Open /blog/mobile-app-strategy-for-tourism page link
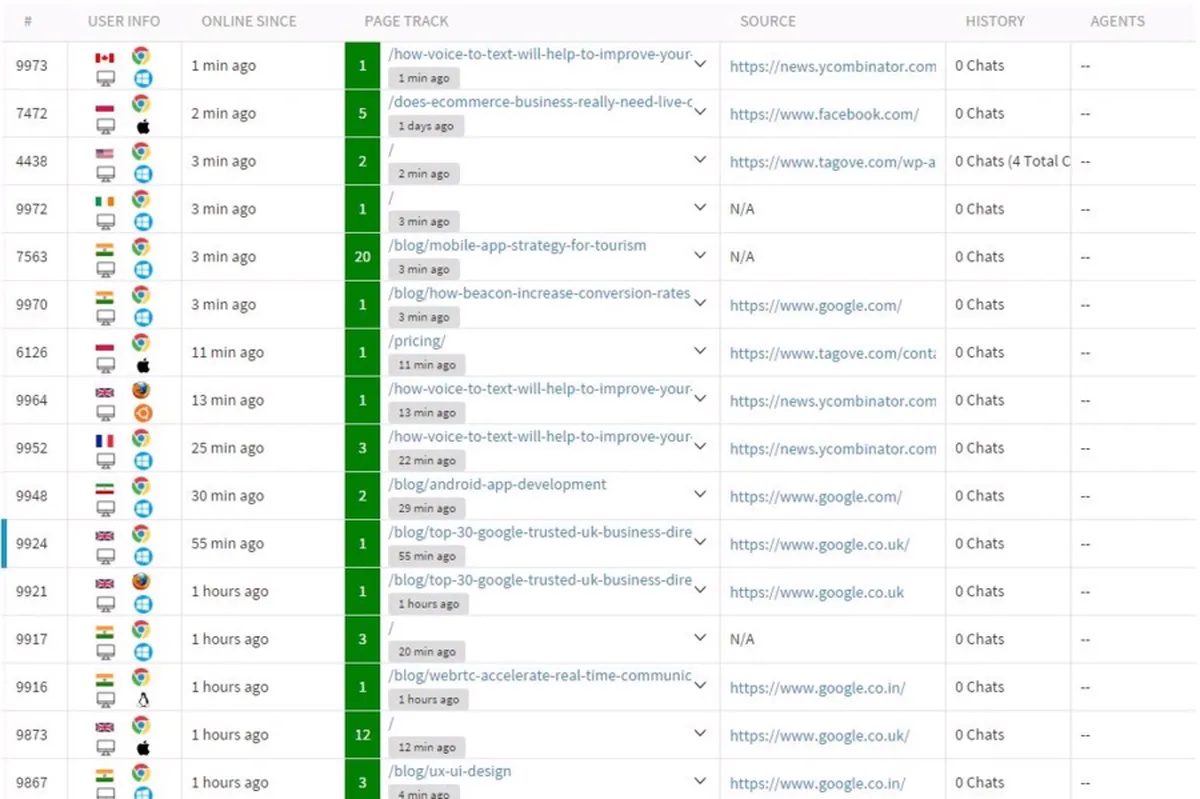Viewport: 1200px width, 799px height. coord(518,245)
